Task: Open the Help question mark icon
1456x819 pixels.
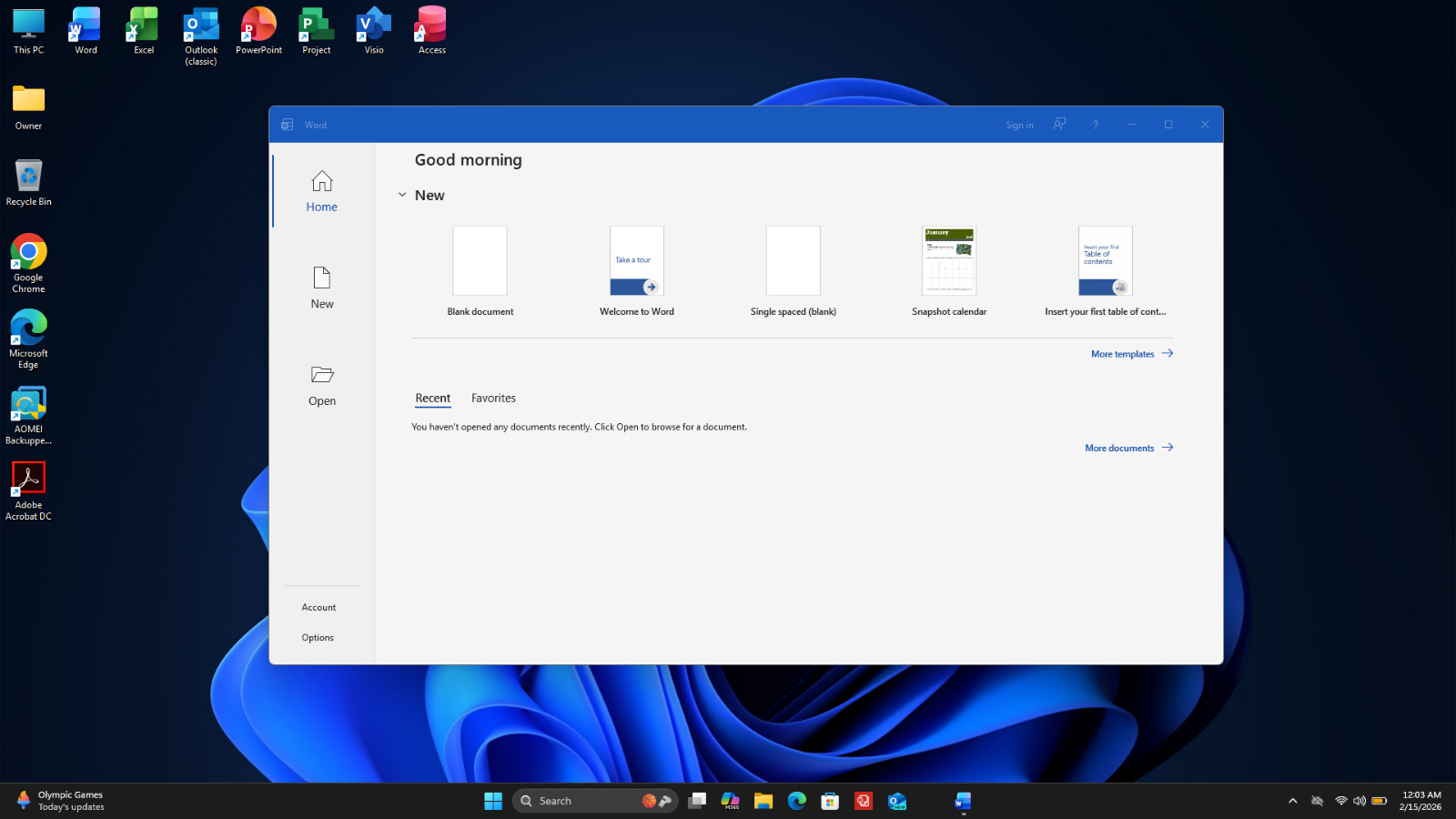Action: [x=1096, y=125]
